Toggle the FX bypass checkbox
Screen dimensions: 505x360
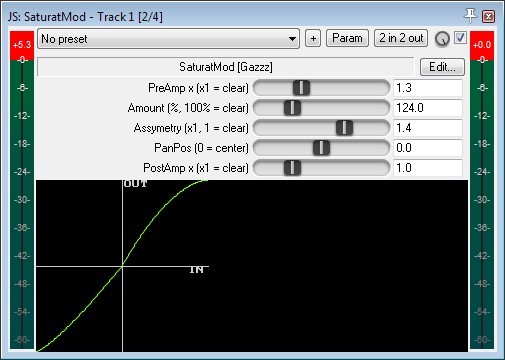click(x=461, y=38)
